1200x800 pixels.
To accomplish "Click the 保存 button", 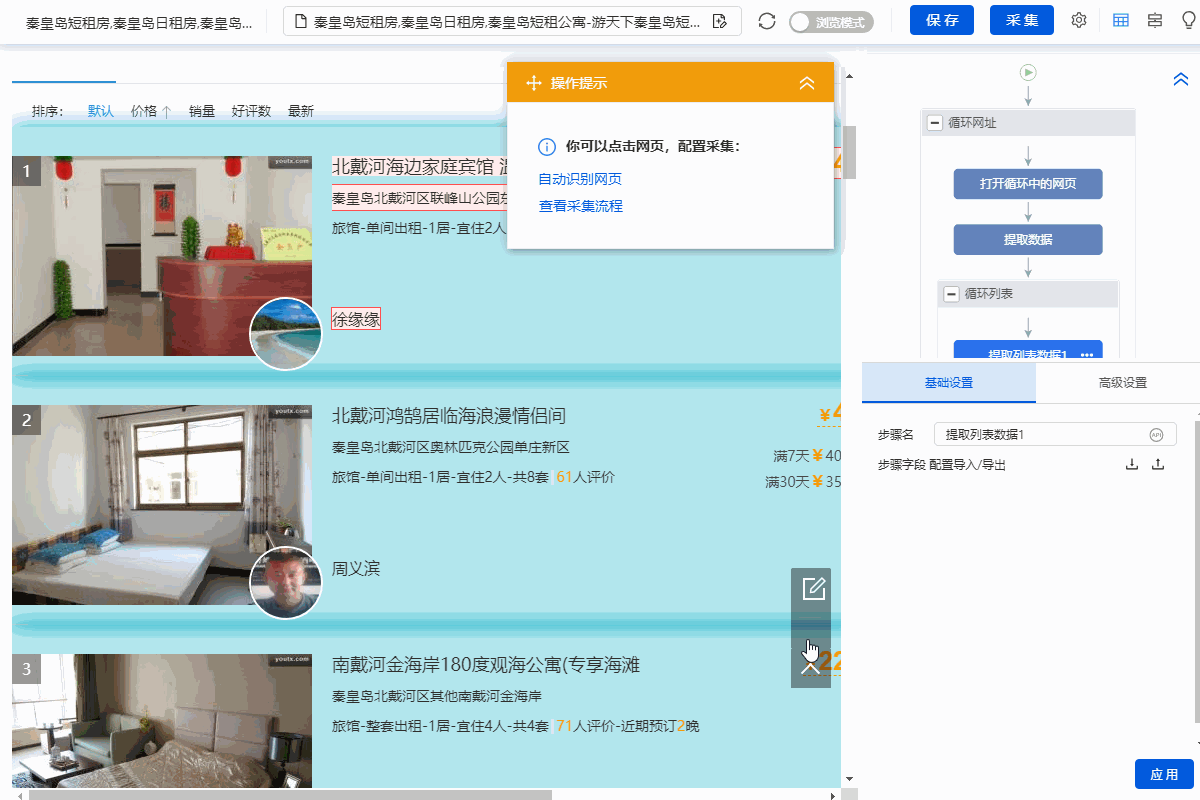I will [x=942, y=20].
